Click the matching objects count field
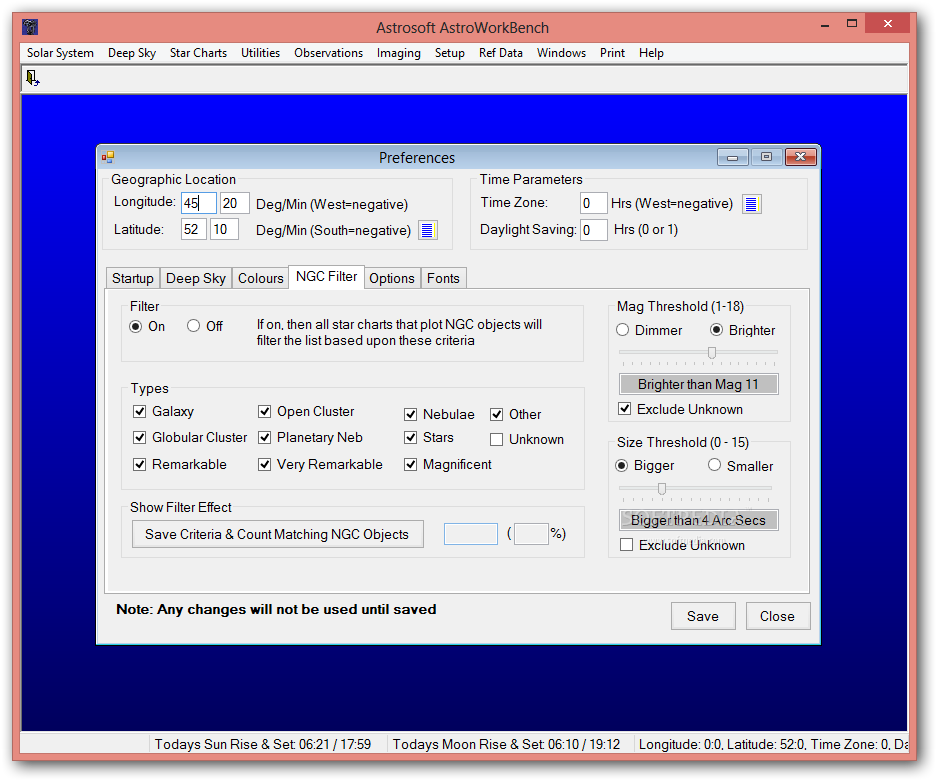937x781 pixels. (x=471, y=534)
